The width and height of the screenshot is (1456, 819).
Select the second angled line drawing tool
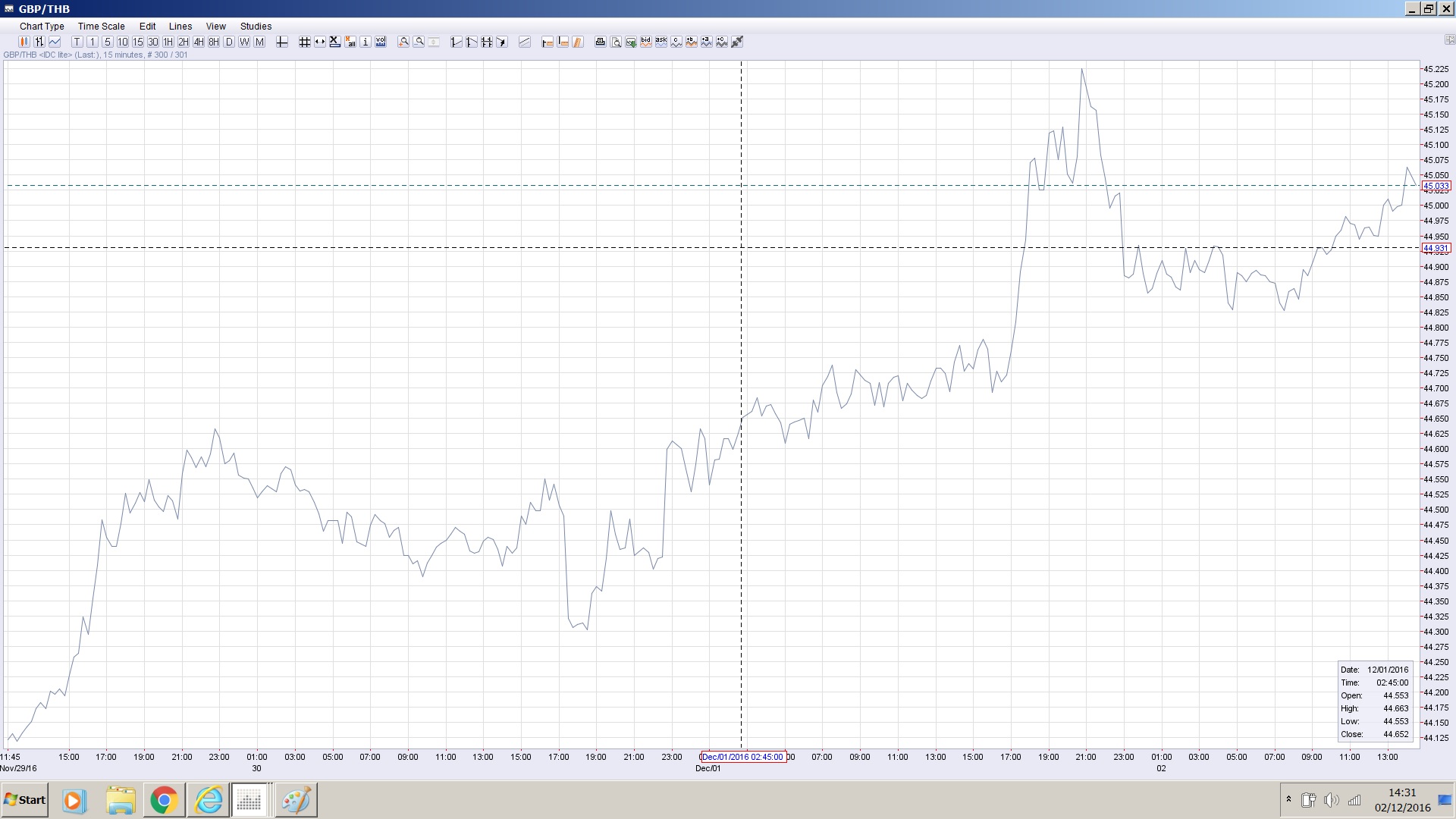tap(472, 42)
